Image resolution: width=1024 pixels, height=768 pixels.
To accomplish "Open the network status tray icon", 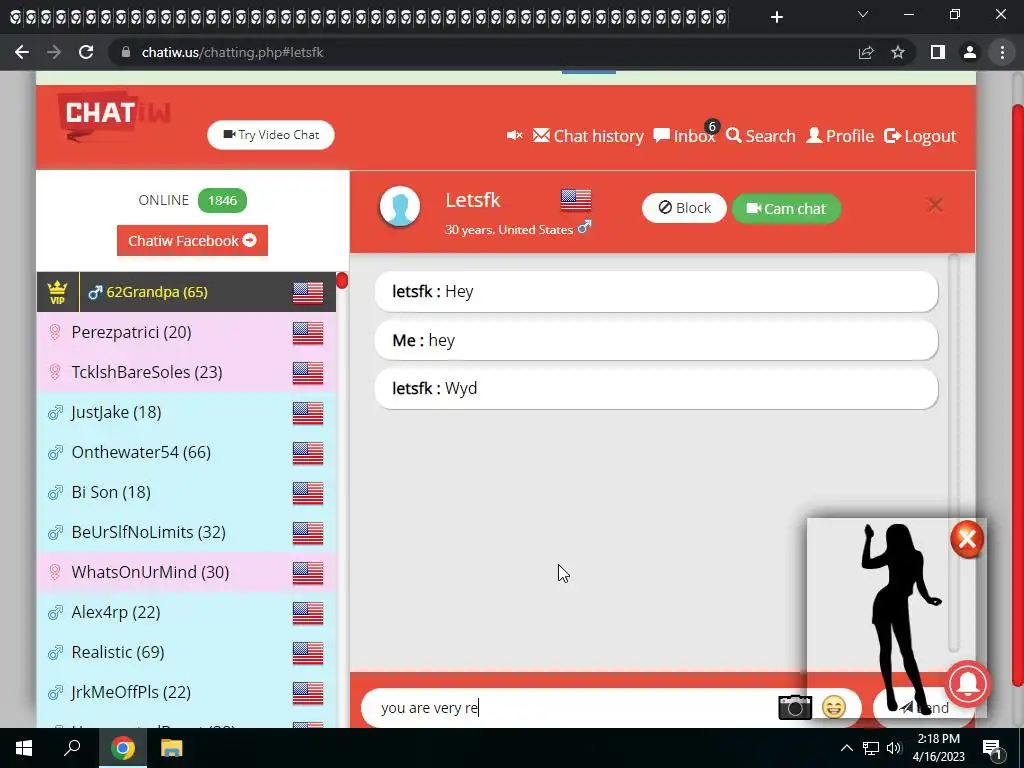I will pyautogui.click(x=871, y=748).
